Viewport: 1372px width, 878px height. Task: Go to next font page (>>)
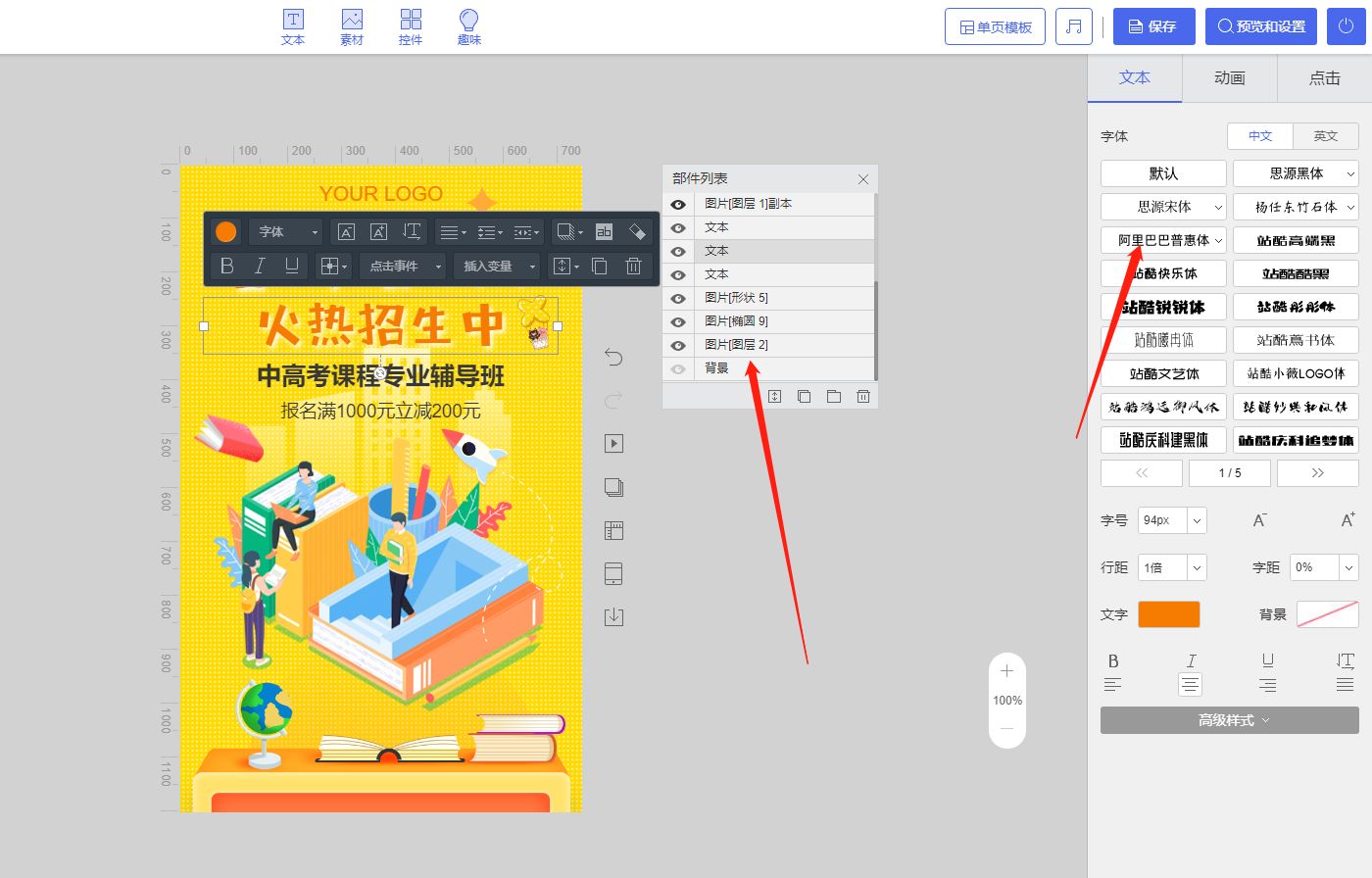click(x=1318, y=473)
